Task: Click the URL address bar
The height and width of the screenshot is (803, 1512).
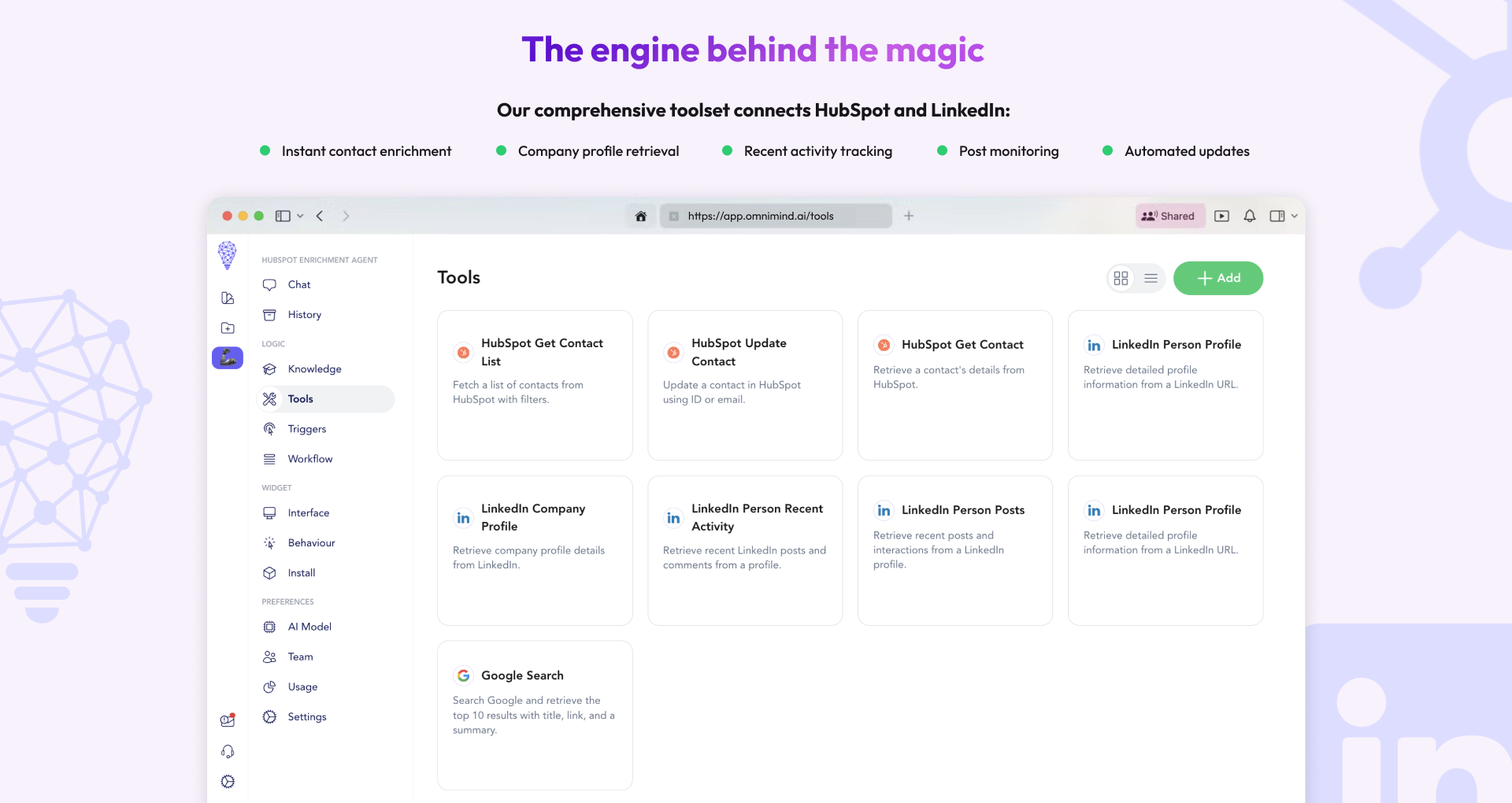Action: coord(776,216)
